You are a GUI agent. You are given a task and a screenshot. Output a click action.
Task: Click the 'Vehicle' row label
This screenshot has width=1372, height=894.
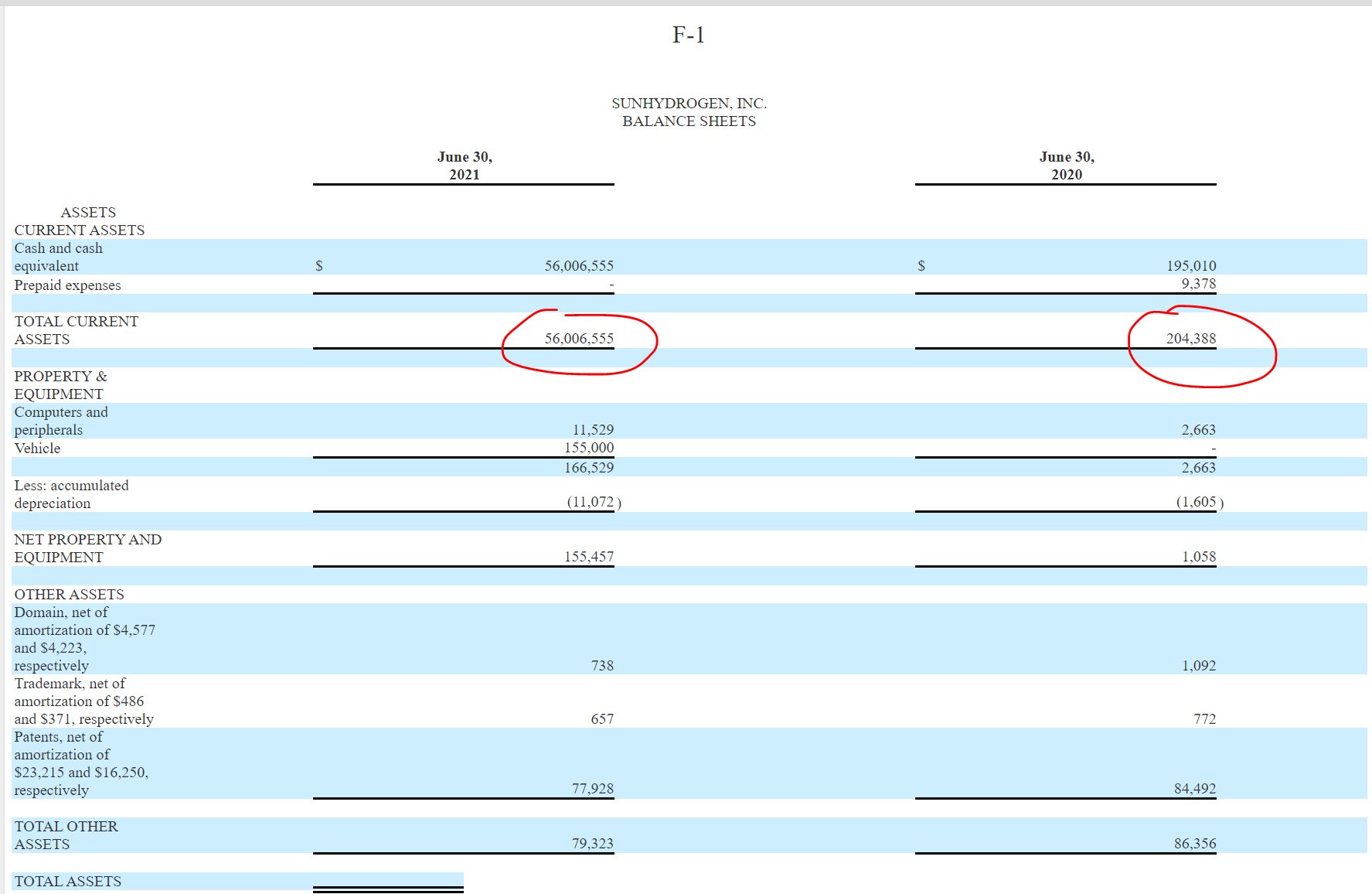click(37, 448)
